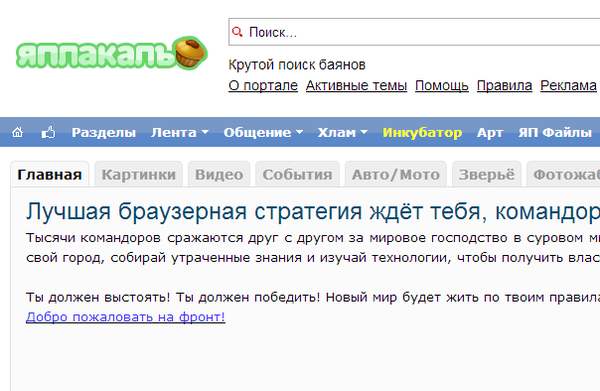
Task: Go to home via house icon
Action: 17,132
